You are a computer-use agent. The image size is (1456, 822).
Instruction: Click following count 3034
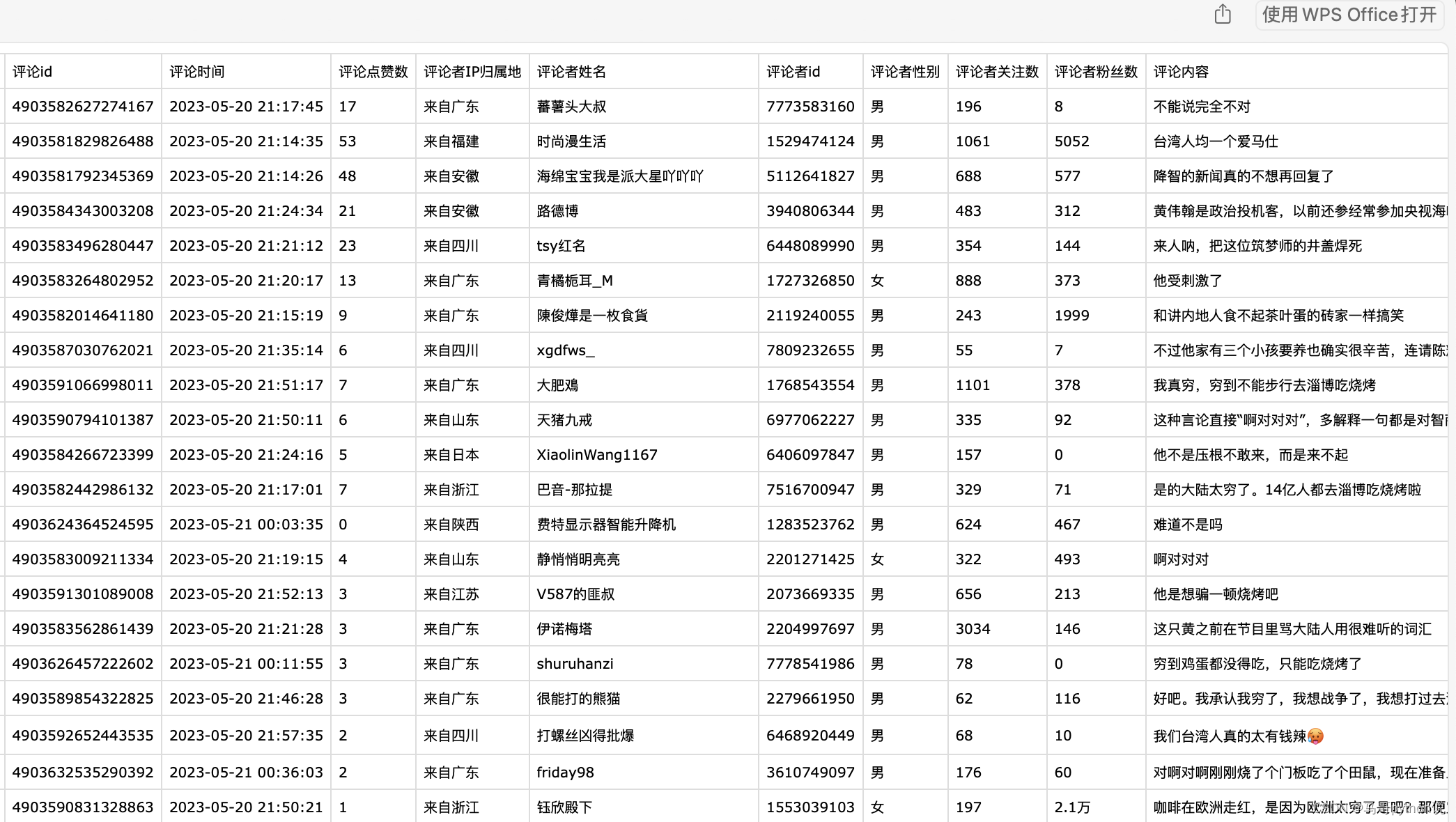(973, 629)
